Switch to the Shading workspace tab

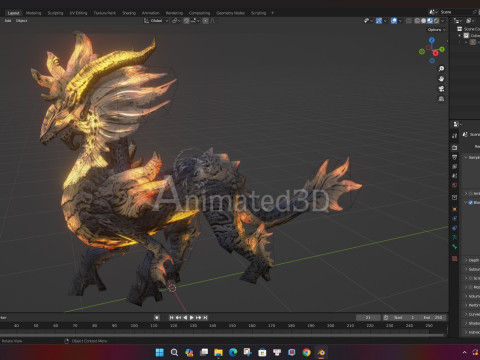tap(129, 13)
